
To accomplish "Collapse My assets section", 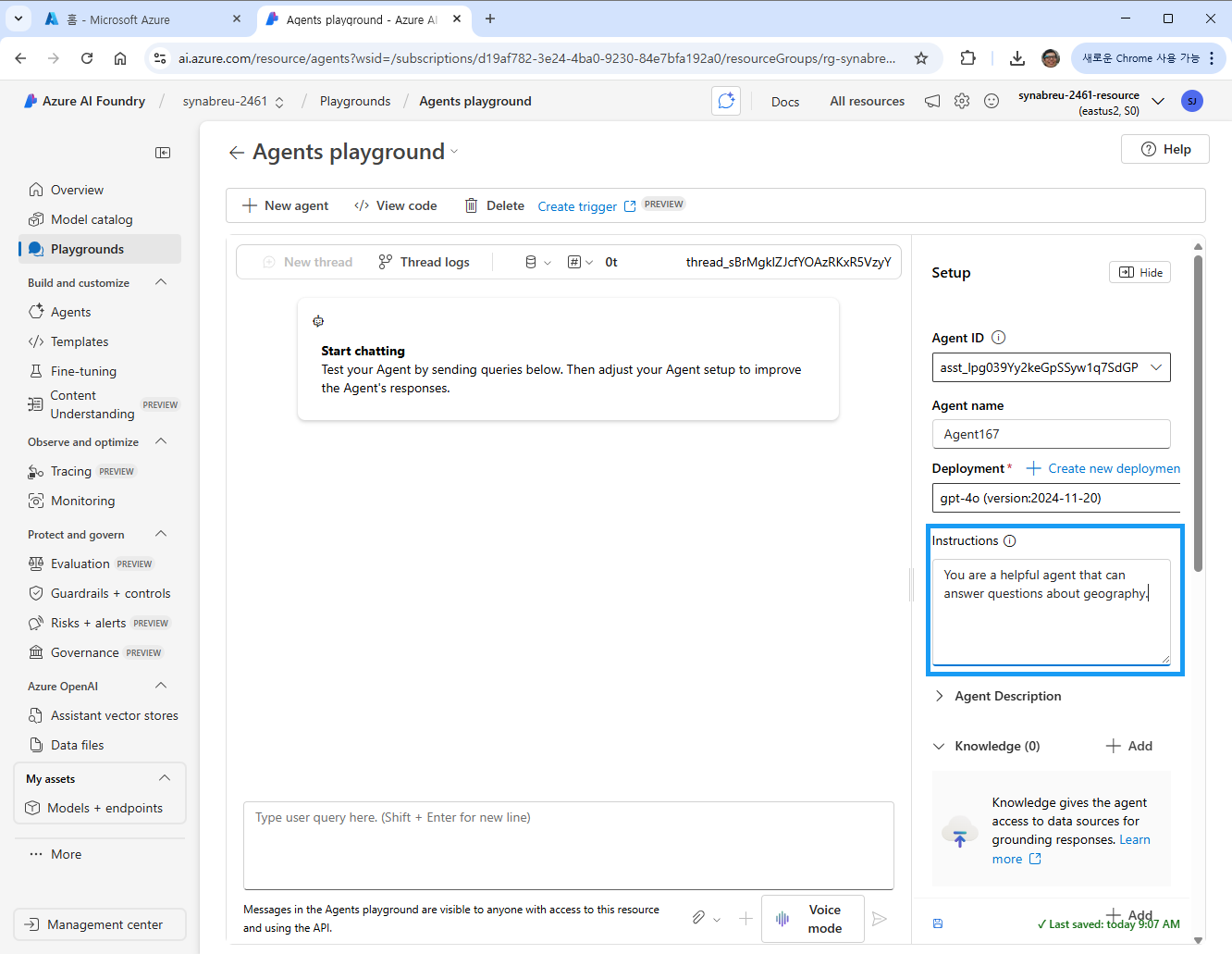I will coord(165,778).
